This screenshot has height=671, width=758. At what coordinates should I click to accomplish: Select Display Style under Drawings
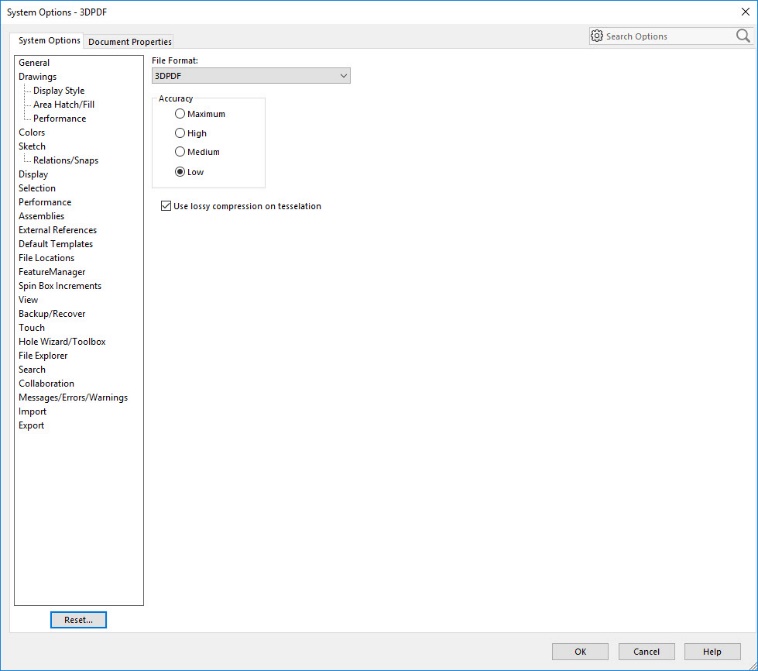point(58,91)
